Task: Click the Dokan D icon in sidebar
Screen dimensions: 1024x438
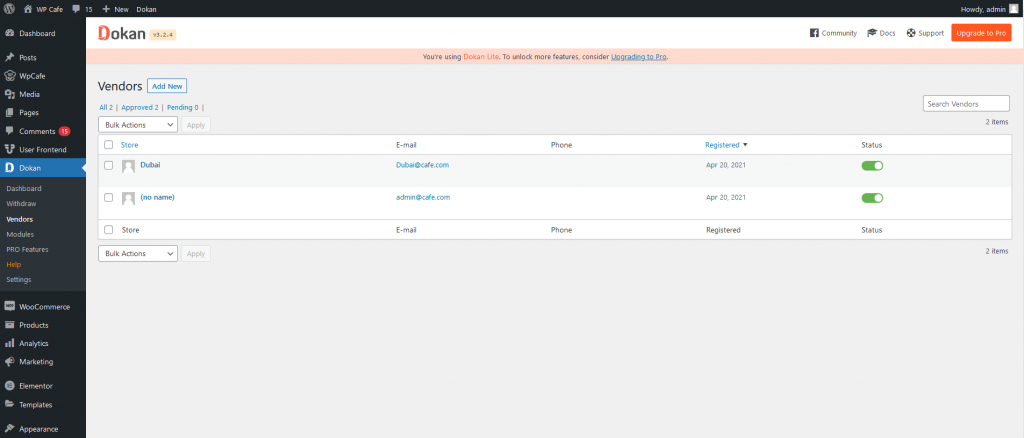Action: click(x=10, y=168)
